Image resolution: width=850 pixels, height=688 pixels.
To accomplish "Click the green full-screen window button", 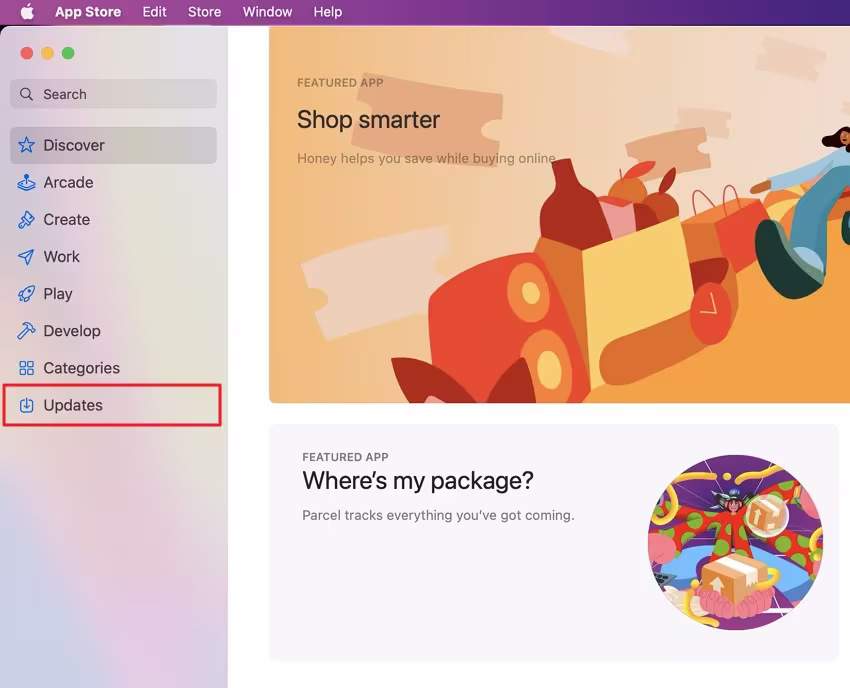I will click(68, 53).
